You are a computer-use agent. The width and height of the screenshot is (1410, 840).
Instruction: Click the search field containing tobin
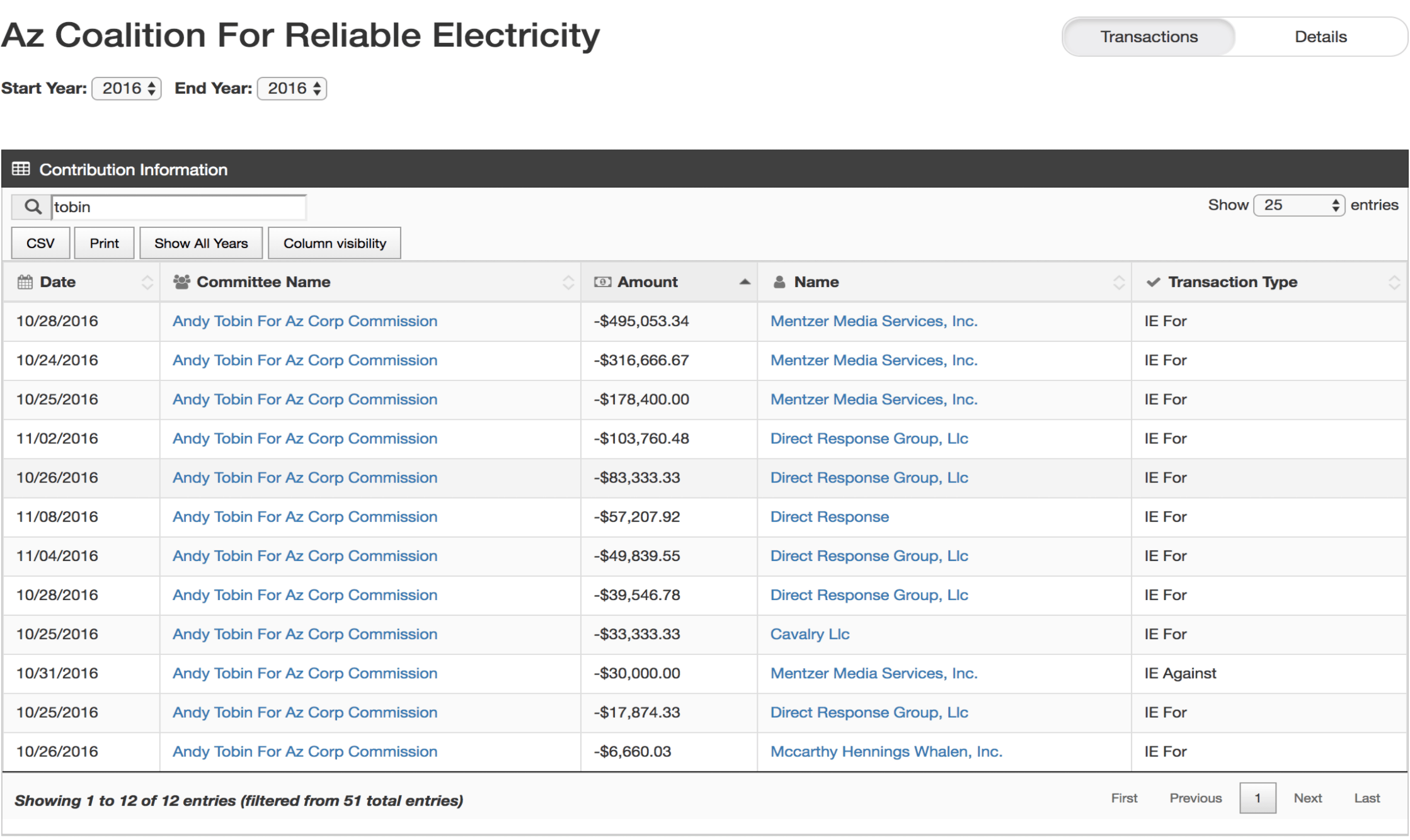[x=178, y=207]
